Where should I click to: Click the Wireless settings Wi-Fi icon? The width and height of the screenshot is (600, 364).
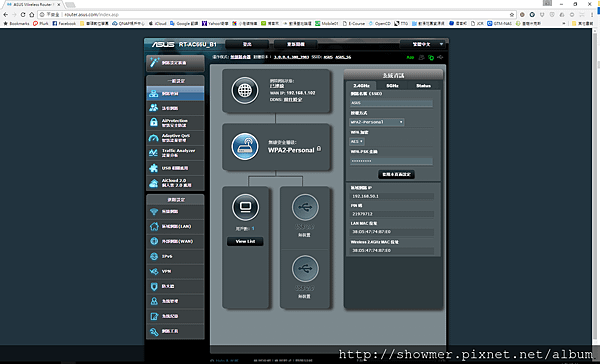tap(154, 212)
